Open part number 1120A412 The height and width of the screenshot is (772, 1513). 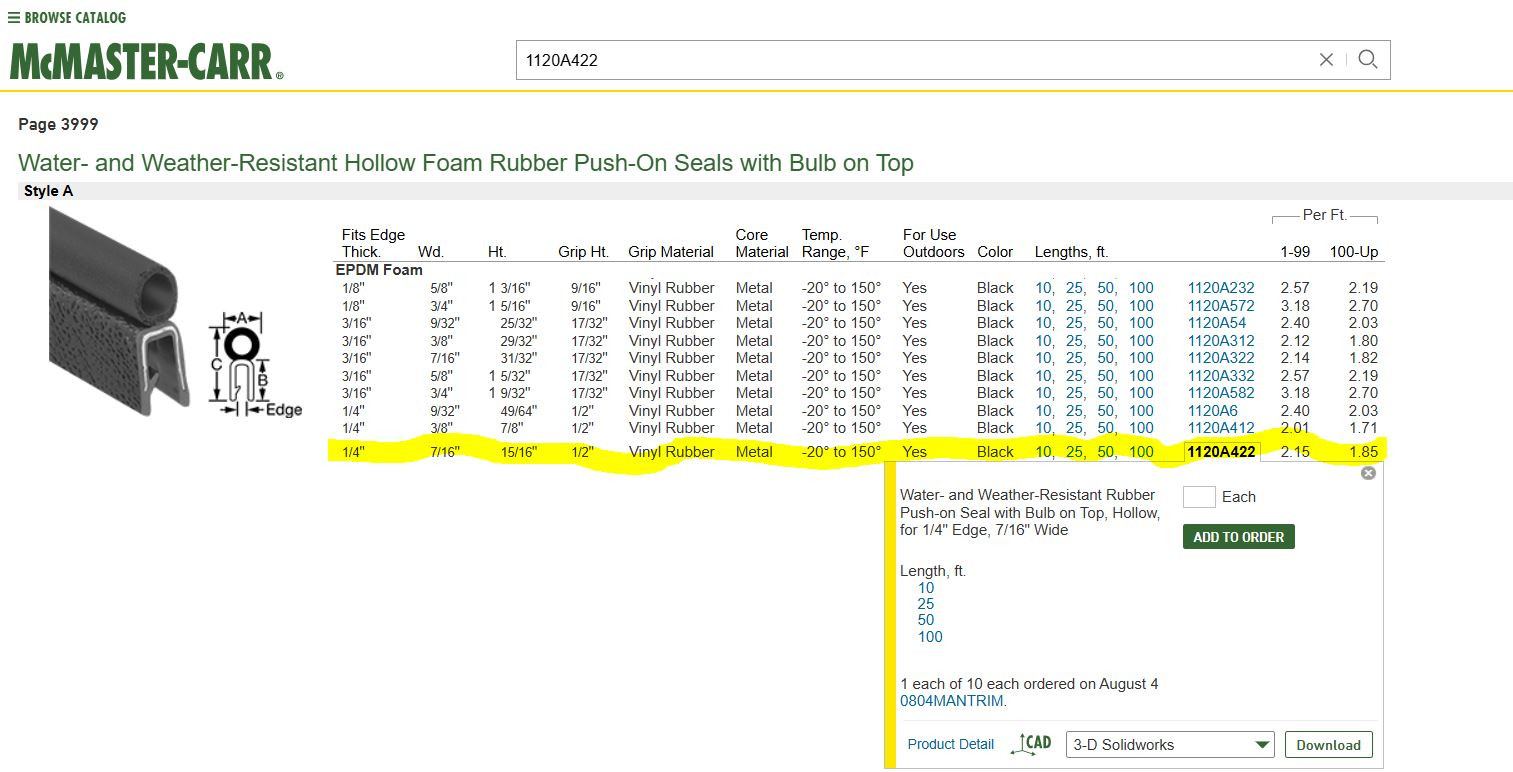[x=1221, y=428]
